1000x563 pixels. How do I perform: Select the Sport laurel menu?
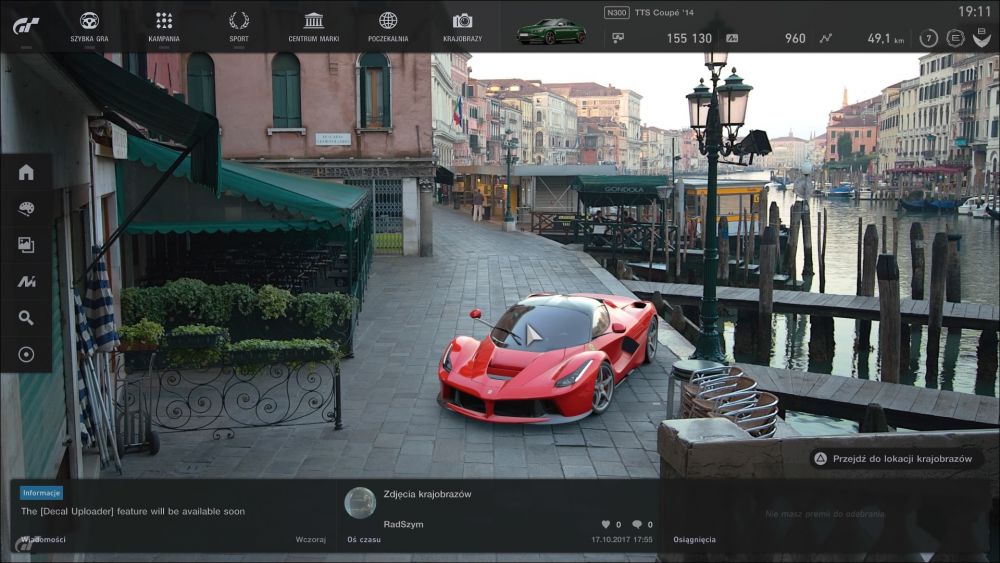[239, 27]
